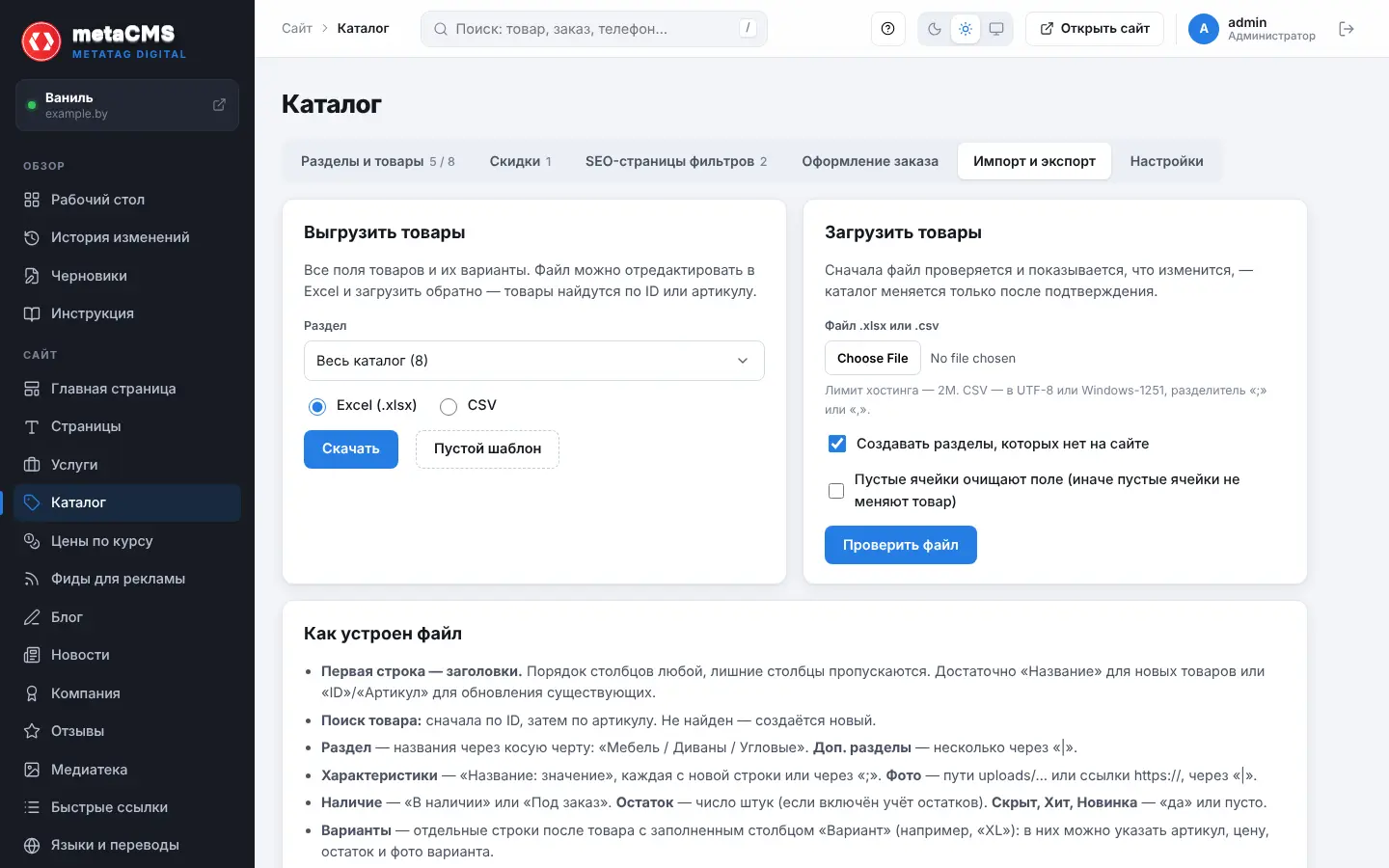Click the logout icon next to admin
Image resolution: width=1389 pixels, height=868 pixels.
pyautogui.click(x=1347, y=29)
